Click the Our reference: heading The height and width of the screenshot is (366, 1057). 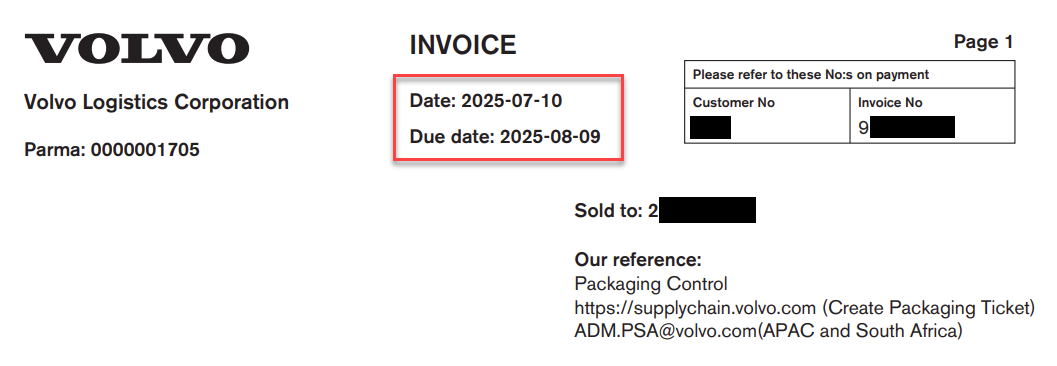(638, 260)
